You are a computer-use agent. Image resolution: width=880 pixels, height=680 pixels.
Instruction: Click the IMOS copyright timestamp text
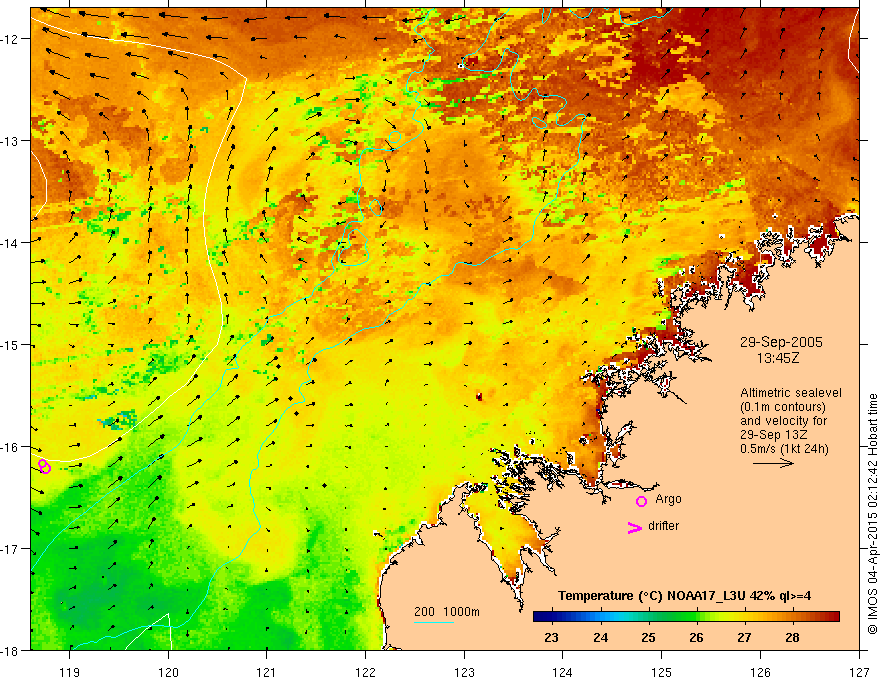click(872, 514)
